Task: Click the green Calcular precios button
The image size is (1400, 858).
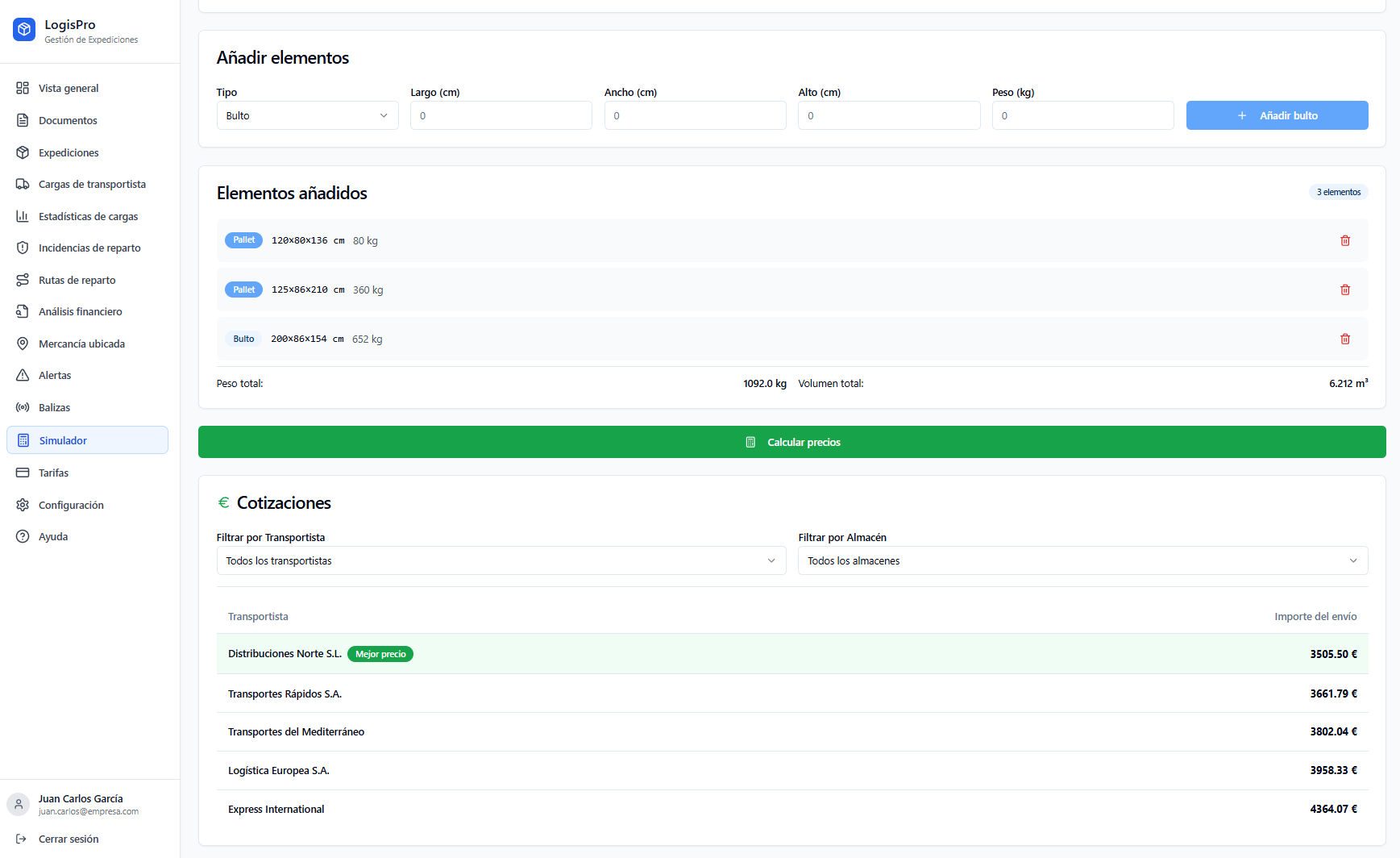Action: coord(791,442)
